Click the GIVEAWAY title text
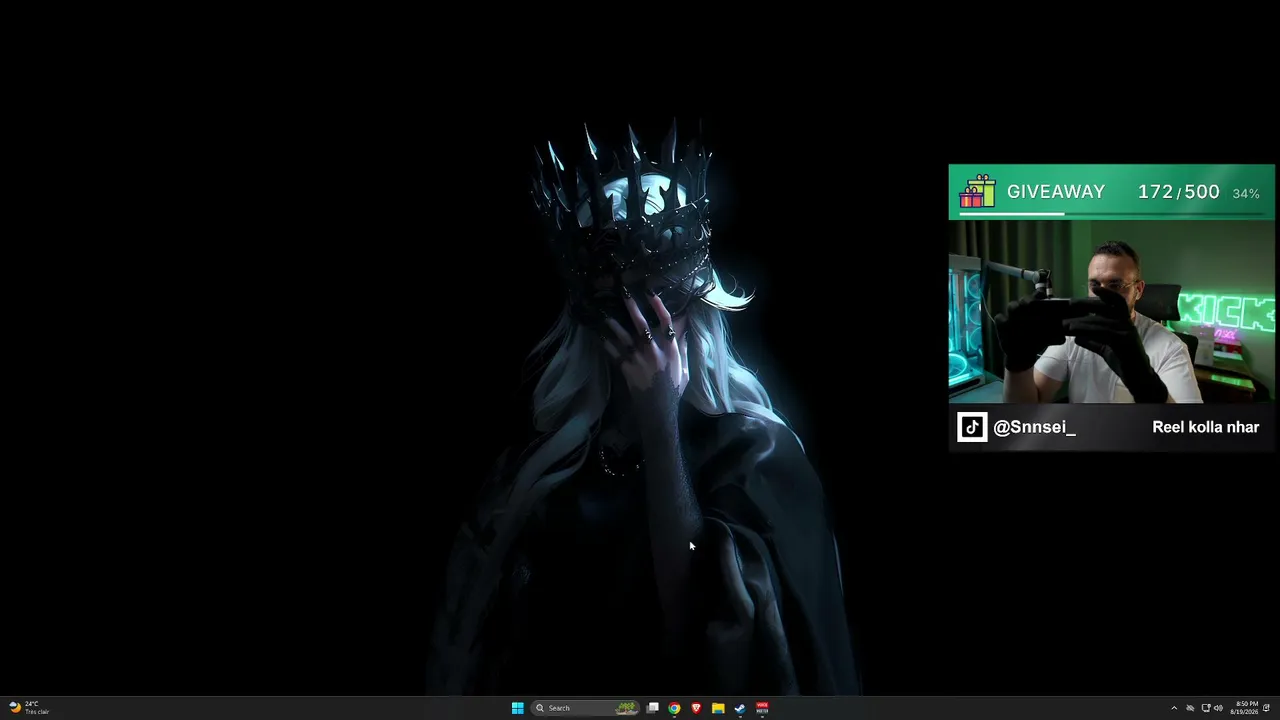The image size is (1280, 720). 1056,192
